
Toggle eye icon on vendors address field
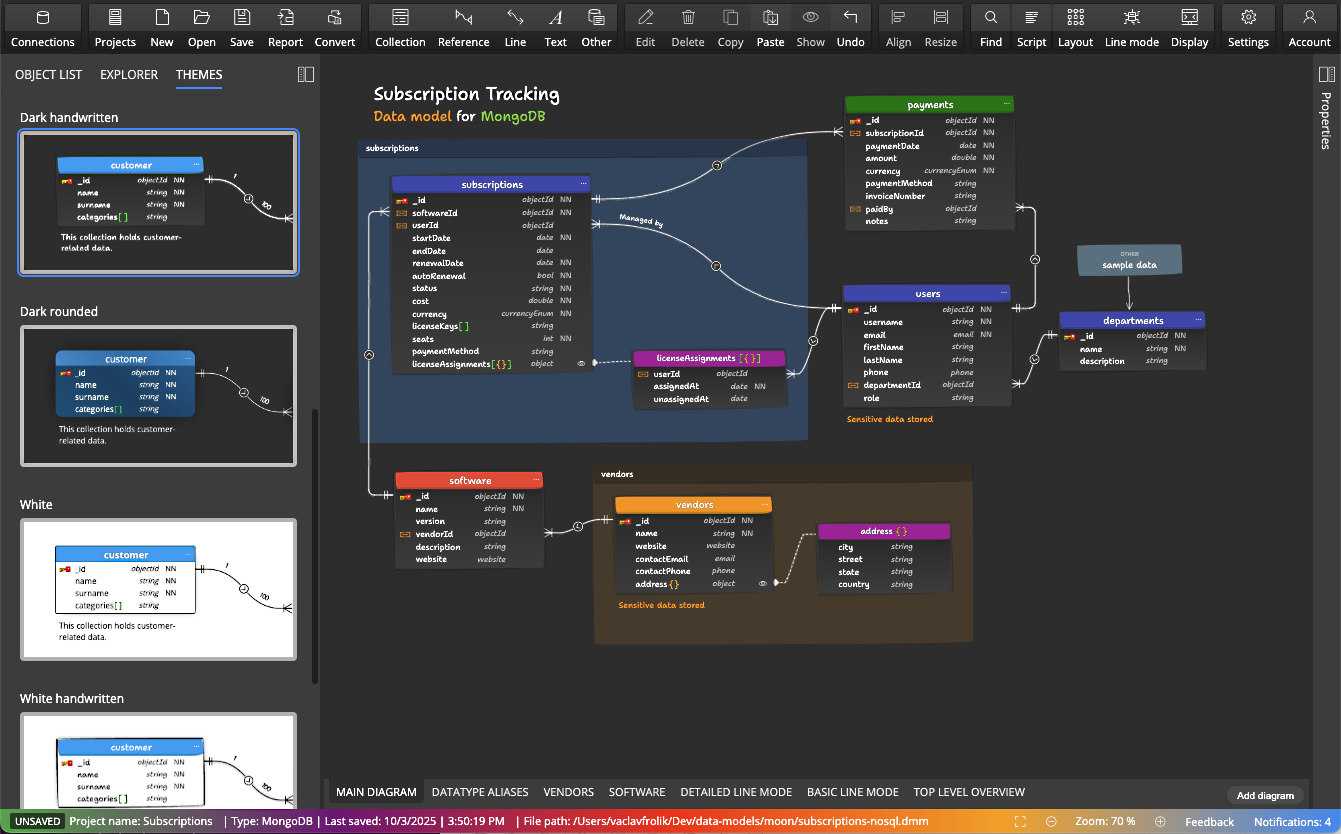point(763,583)
